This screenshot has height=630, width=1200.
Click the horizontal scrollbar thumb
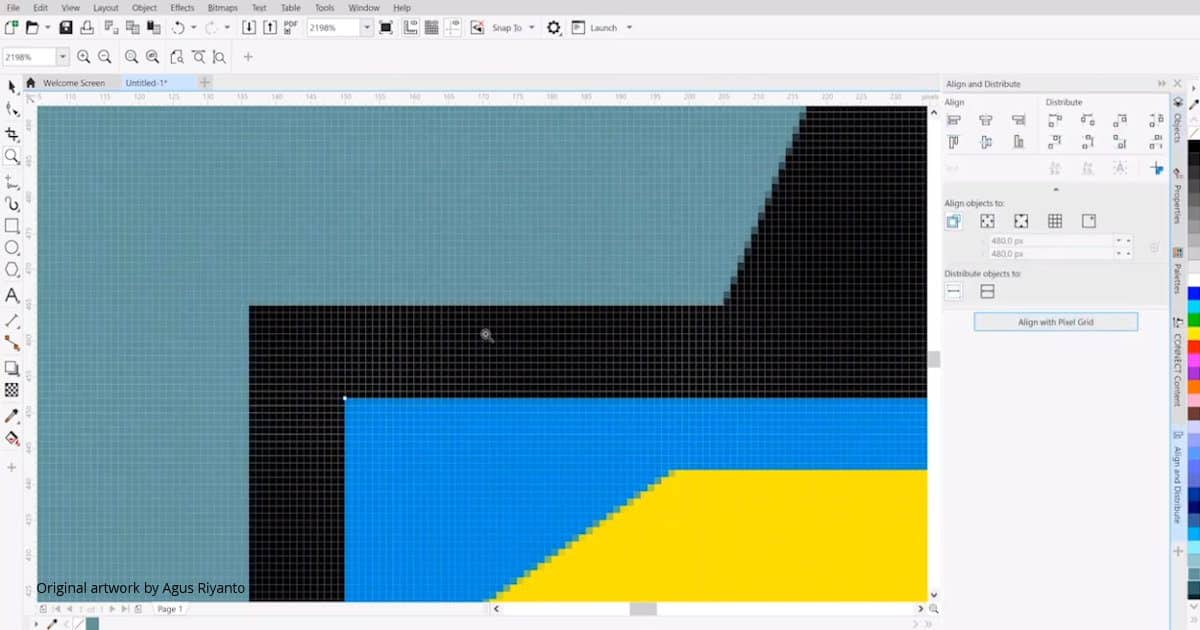pos(642,608)
